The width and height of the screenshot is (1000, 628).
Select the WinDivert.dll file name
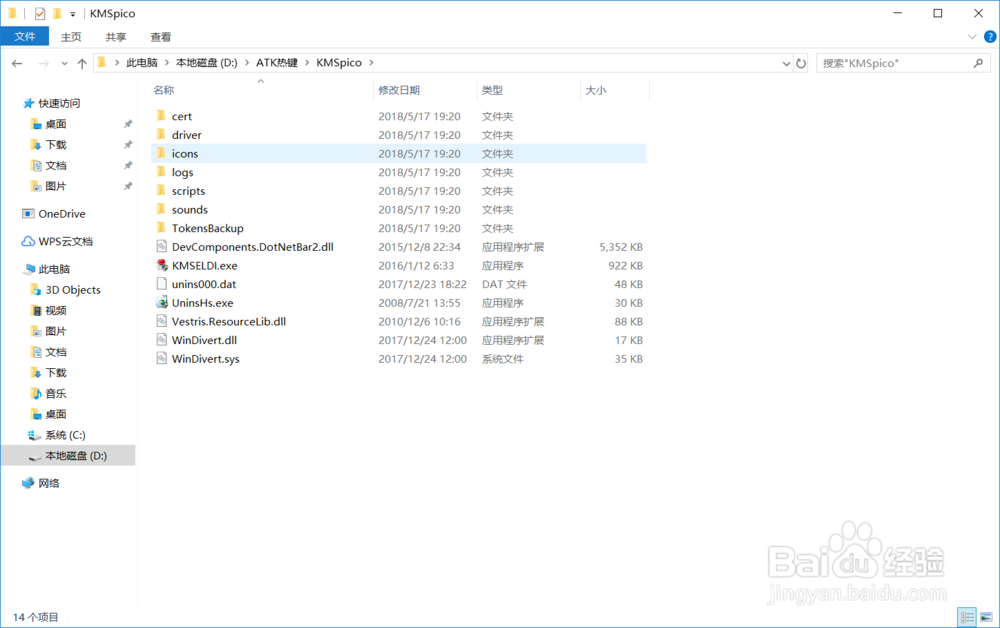(x=204, y=340)
